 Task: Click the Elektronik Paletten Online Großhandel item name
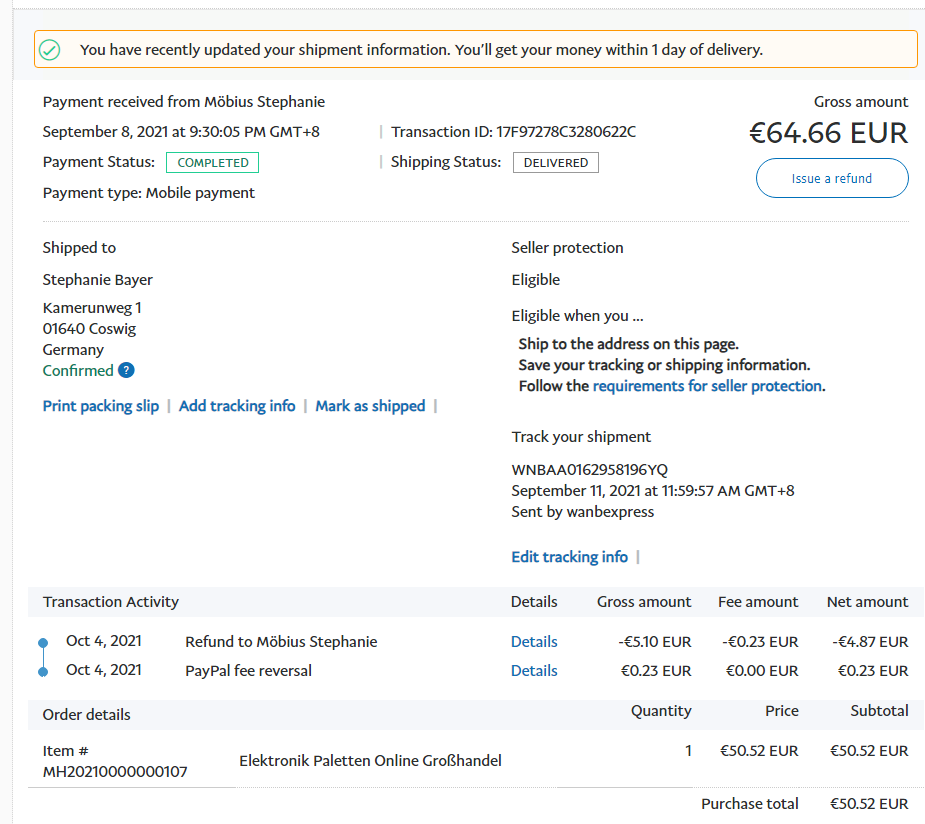(370, 761)
